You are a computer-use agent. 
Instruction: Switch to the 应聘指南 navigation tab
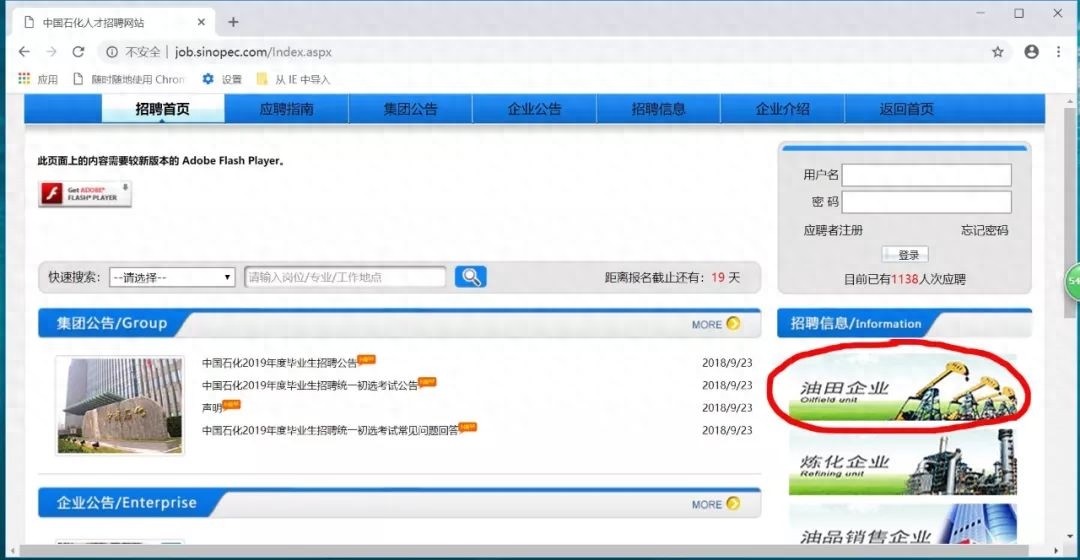pyautogui.click(x=287, y=109)
